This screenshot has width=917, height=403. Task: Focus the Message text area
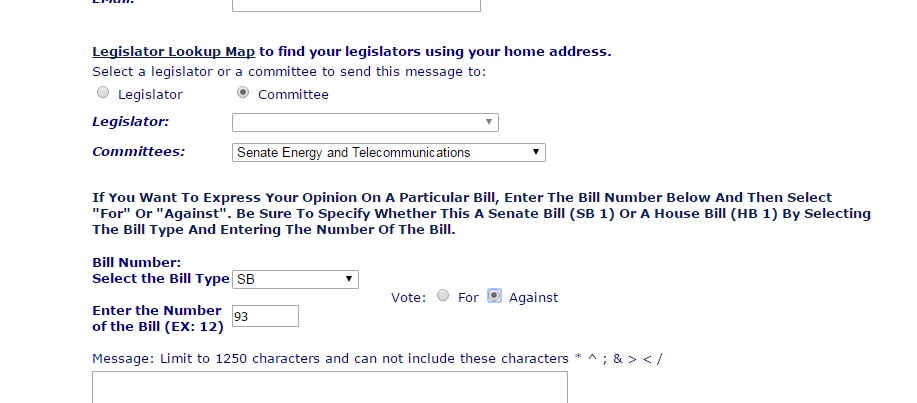click(x=329, y=388)
